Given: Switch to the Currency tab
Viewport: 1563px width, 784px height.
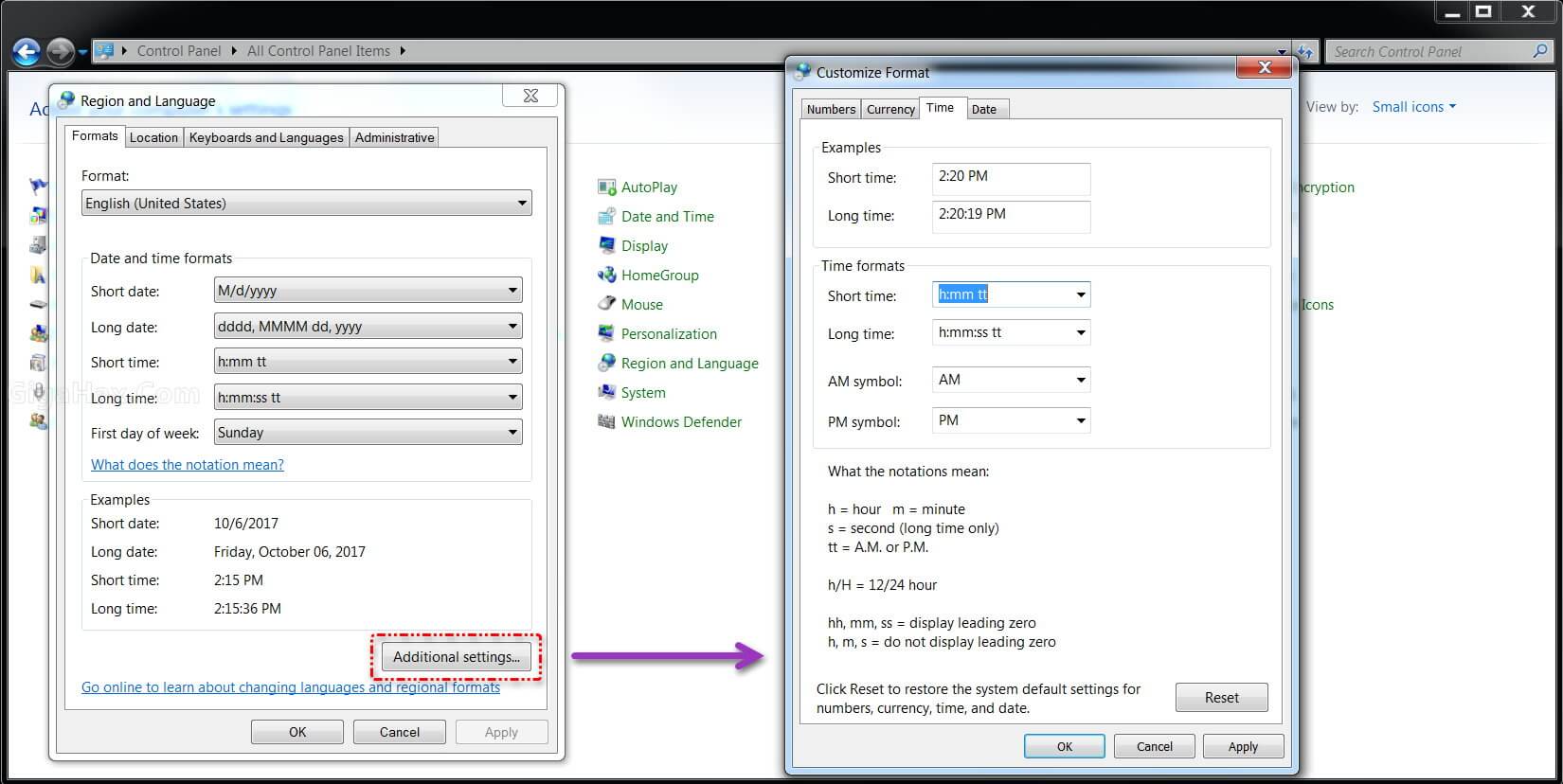Looking at the screenshot, I should tap(890, 110).
